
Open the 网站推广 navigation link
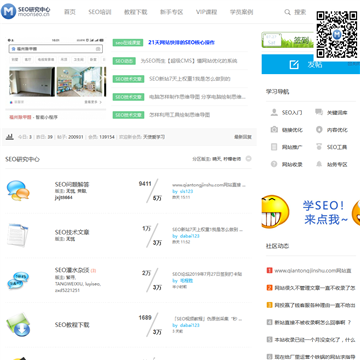[x=292, y=147]
